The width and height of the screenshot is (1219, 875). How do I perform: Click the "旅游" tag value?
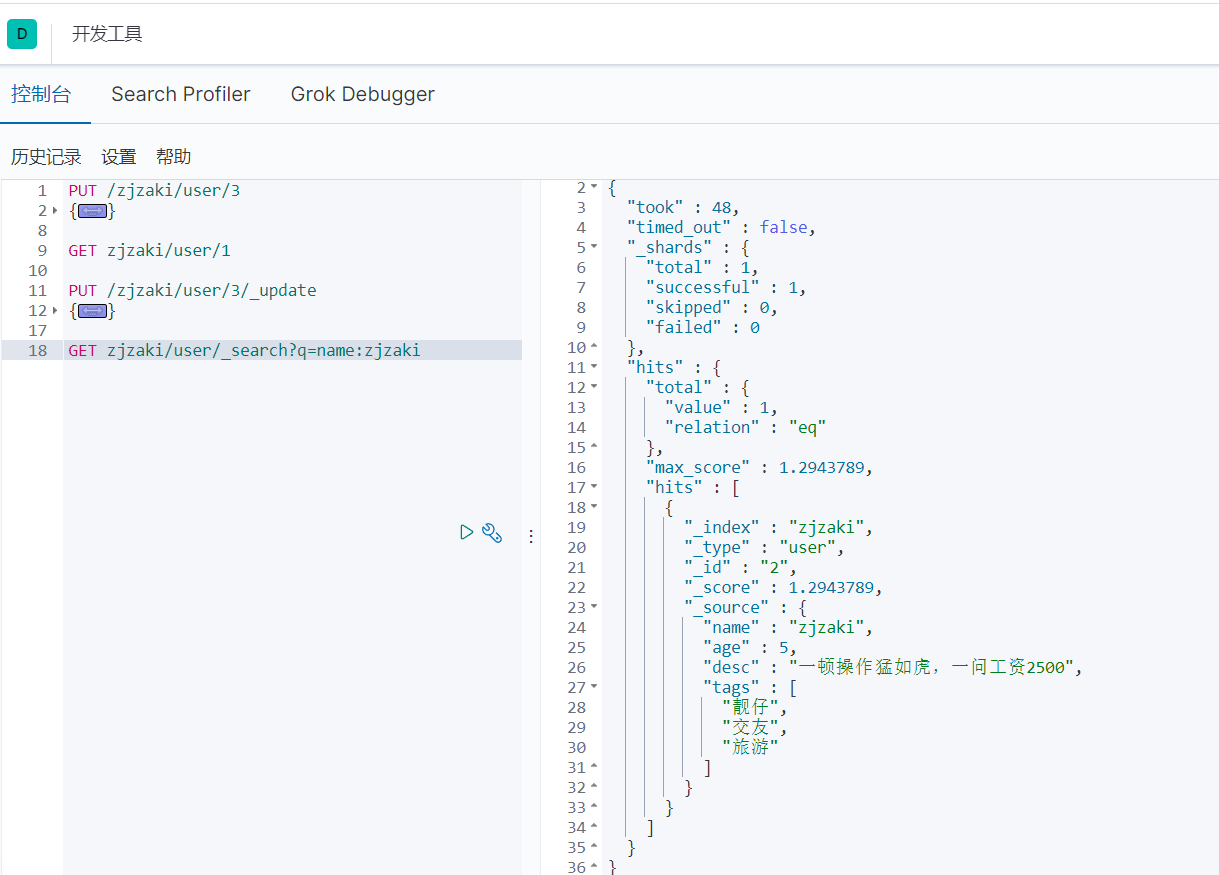coord(750,747)
